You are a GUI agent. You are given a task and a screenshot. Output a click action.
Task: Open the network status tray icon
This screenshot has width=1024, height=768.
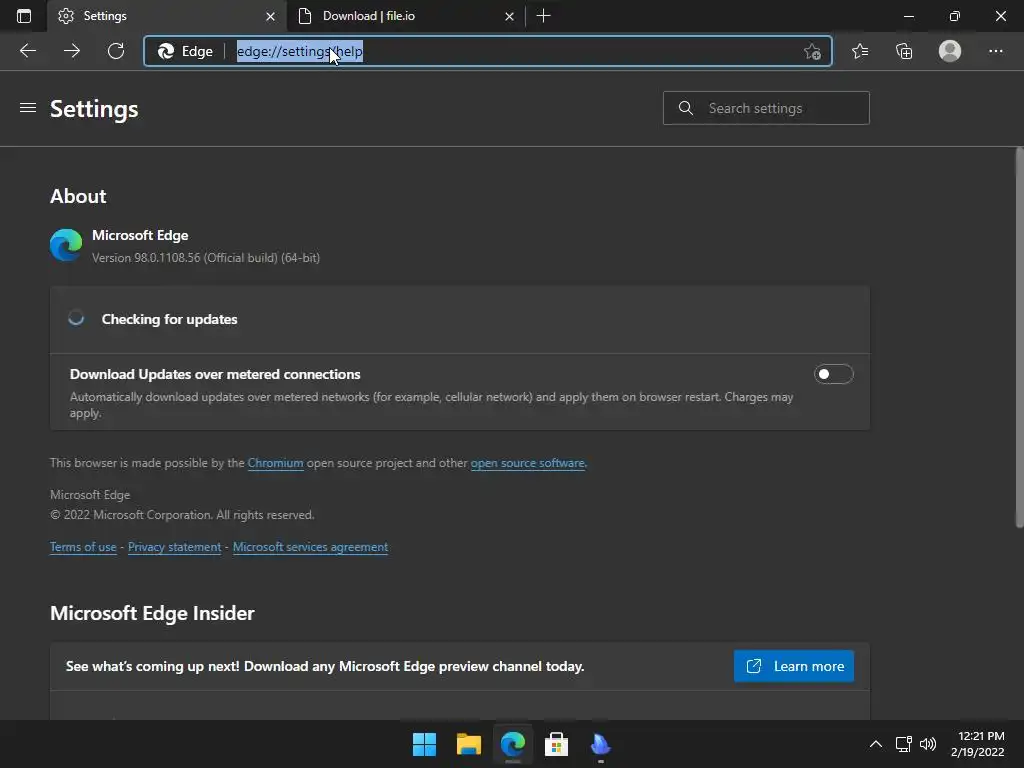[x=903, y=744]
